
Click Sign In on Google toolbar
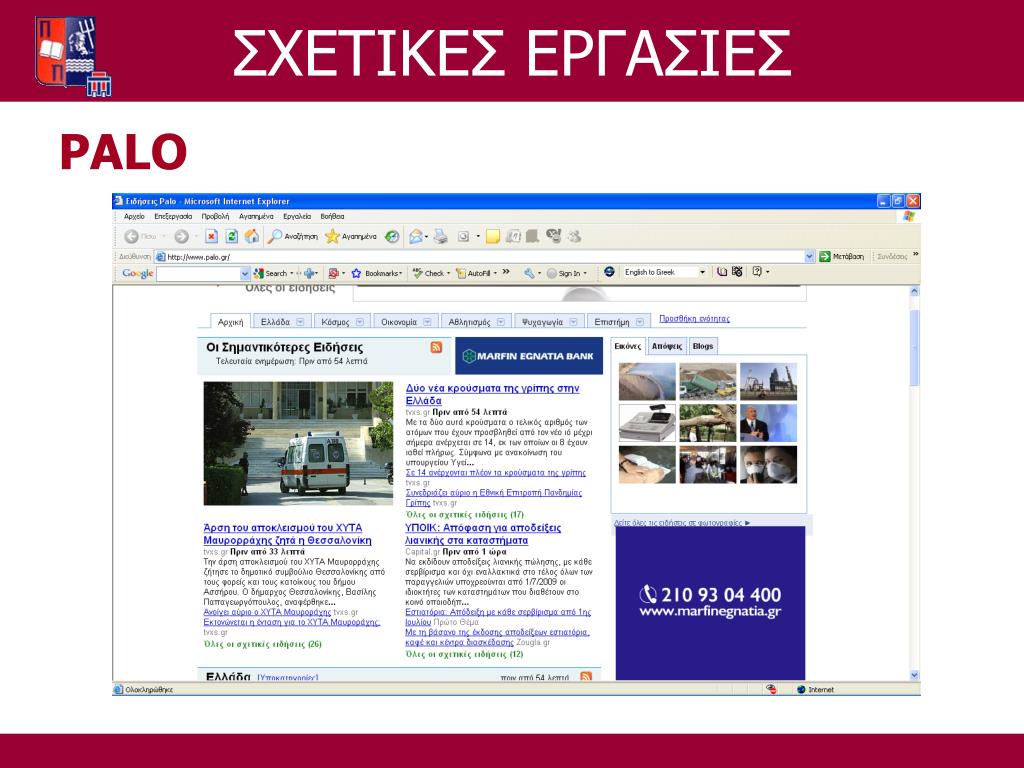pos(564,273)
